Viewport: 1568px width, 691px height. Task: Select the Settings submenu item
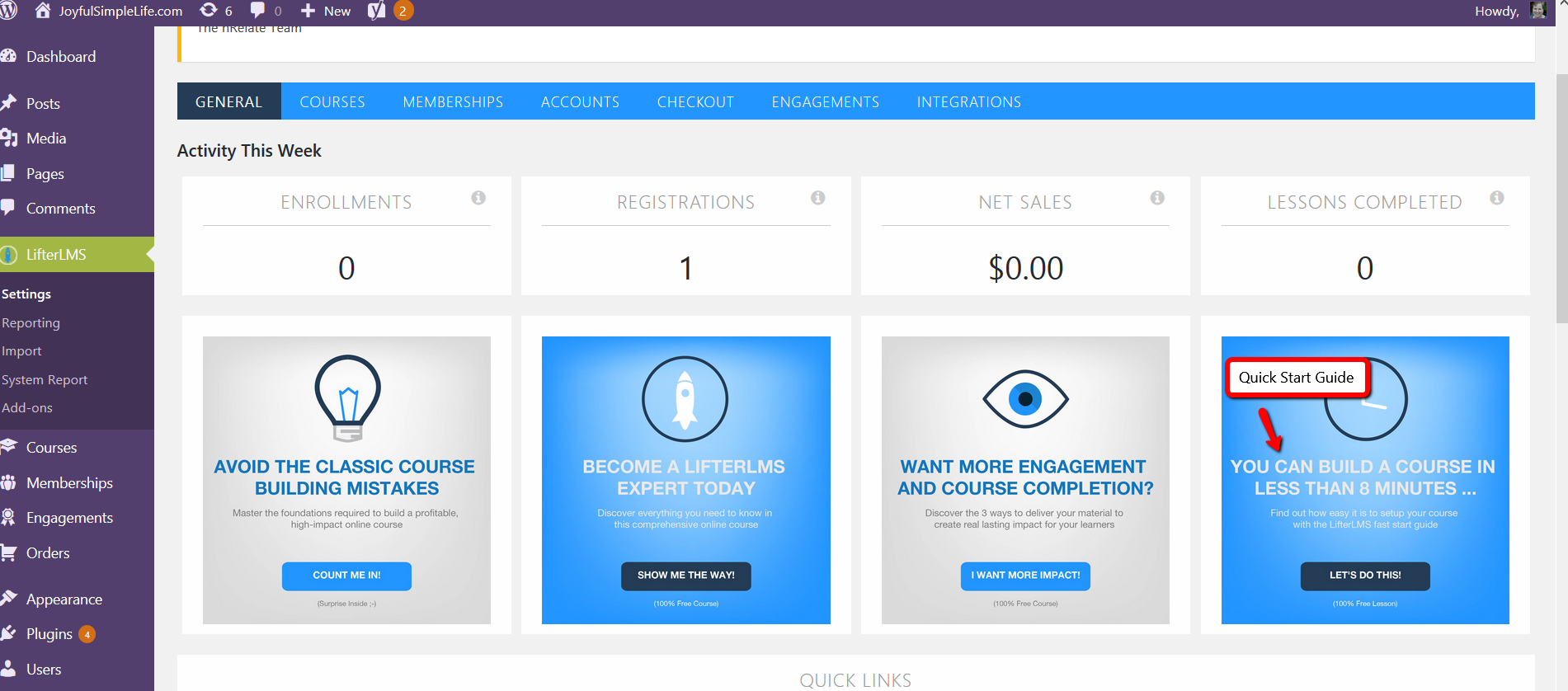pyautogui.click(x=26, y=294)
